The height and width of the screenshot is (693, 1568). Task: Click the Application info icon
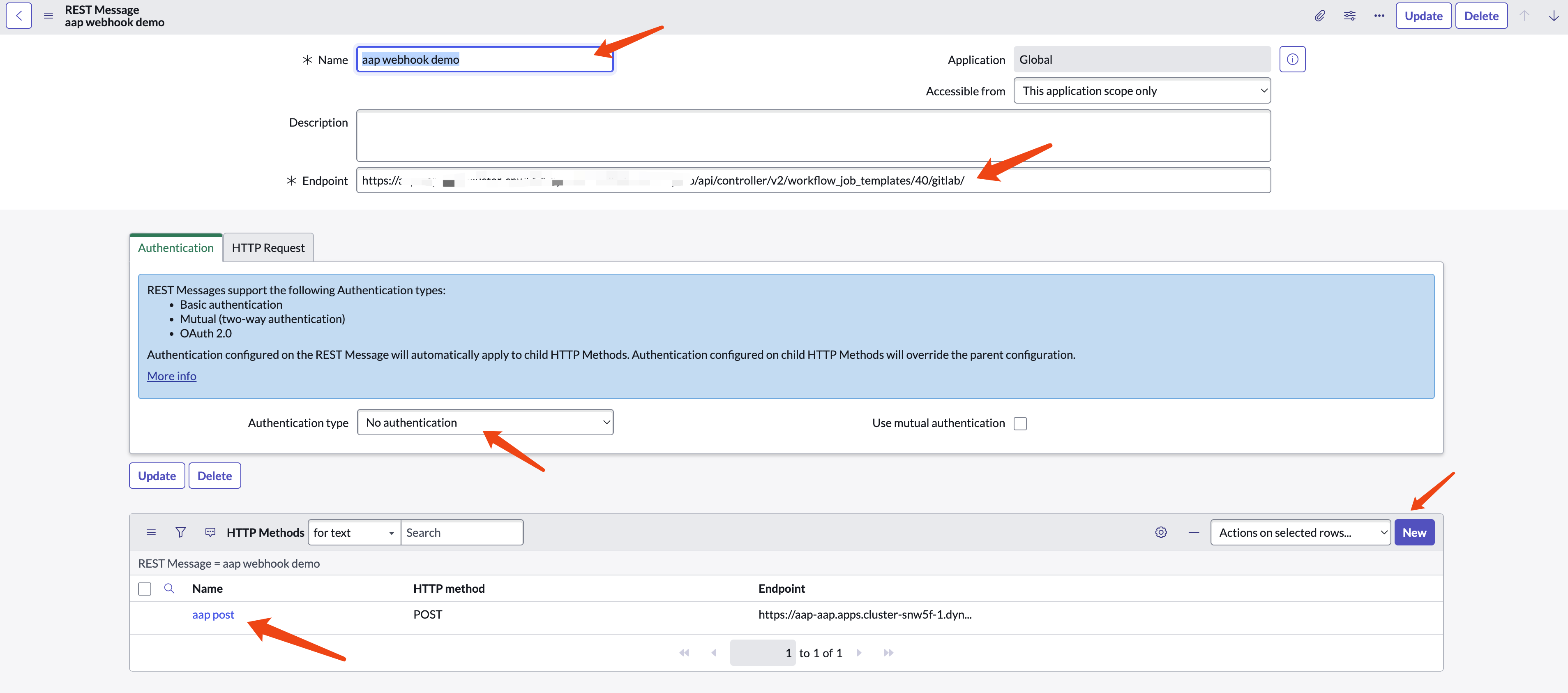[x=1291, y=60]
